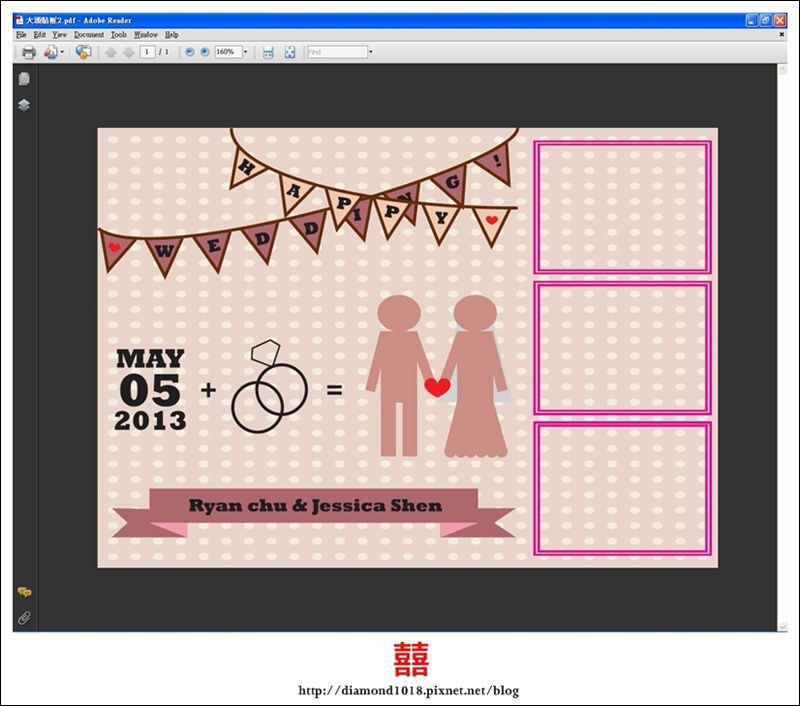Open the Layers panel in the sidebar

point(24,104)
